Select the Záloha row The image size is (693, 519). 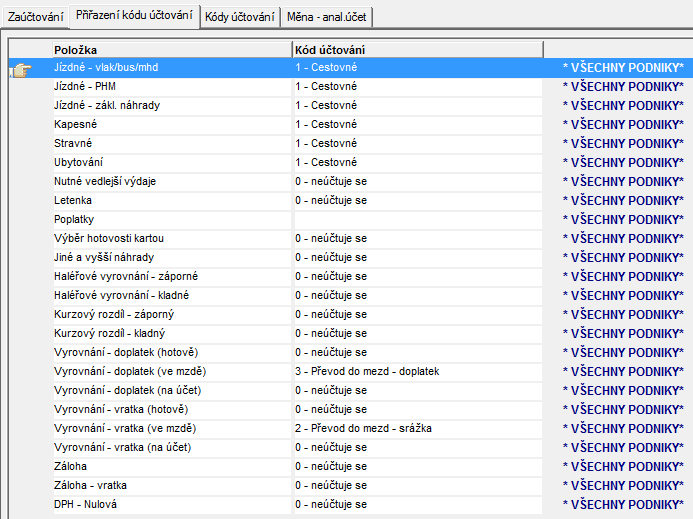171,467
